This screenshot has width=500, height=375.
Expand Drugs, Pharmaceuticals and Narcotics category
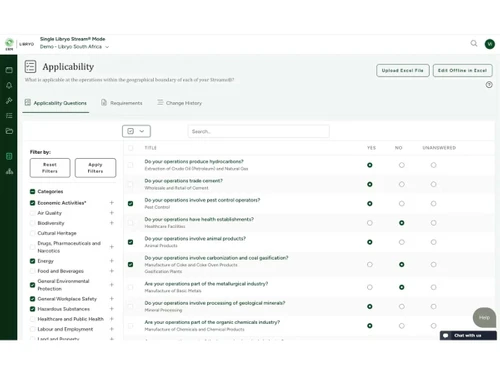point(112,247)
